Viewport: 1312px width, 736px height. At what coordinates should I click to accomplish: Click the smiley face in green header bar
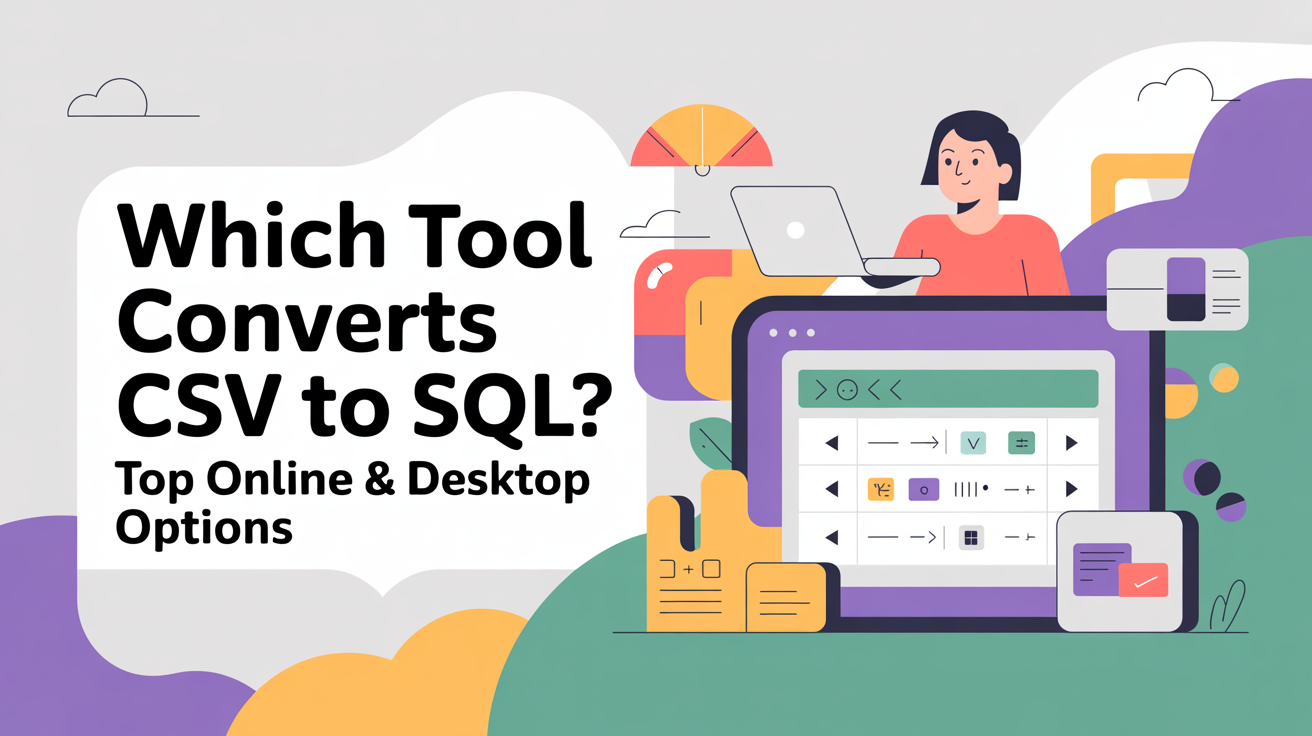coord(847,390)
